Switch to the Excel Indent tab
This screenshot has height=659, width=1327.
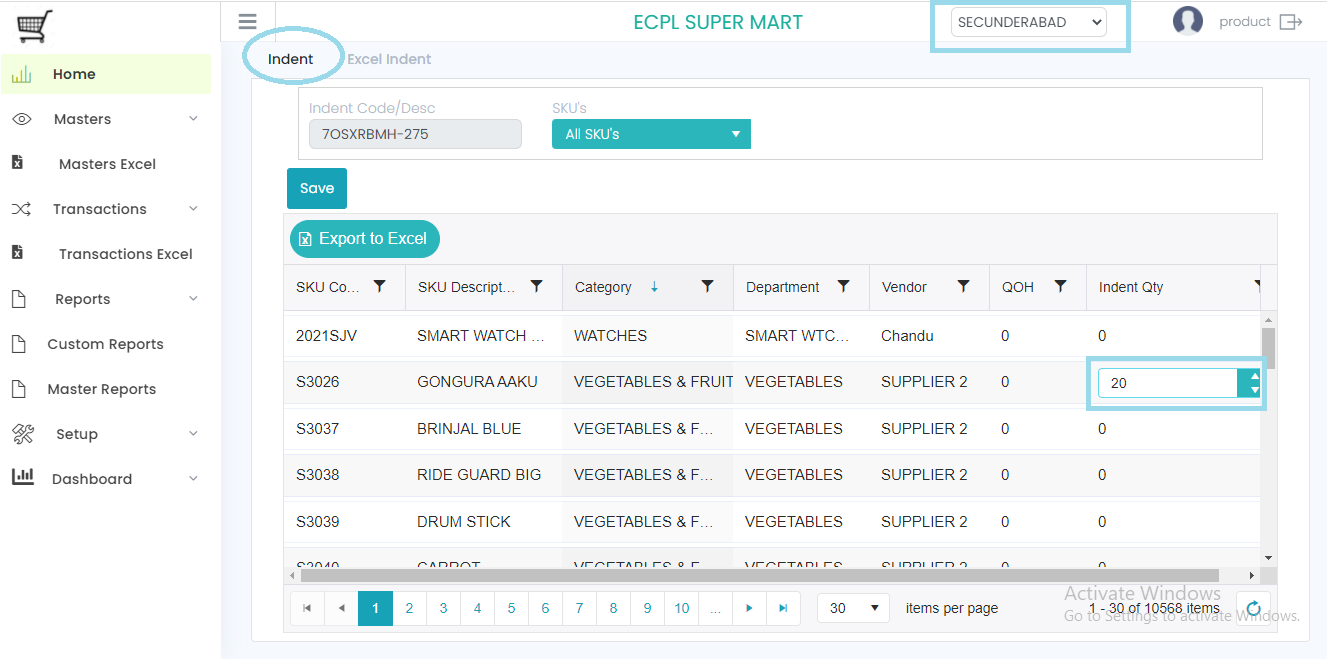coord(389,59)
